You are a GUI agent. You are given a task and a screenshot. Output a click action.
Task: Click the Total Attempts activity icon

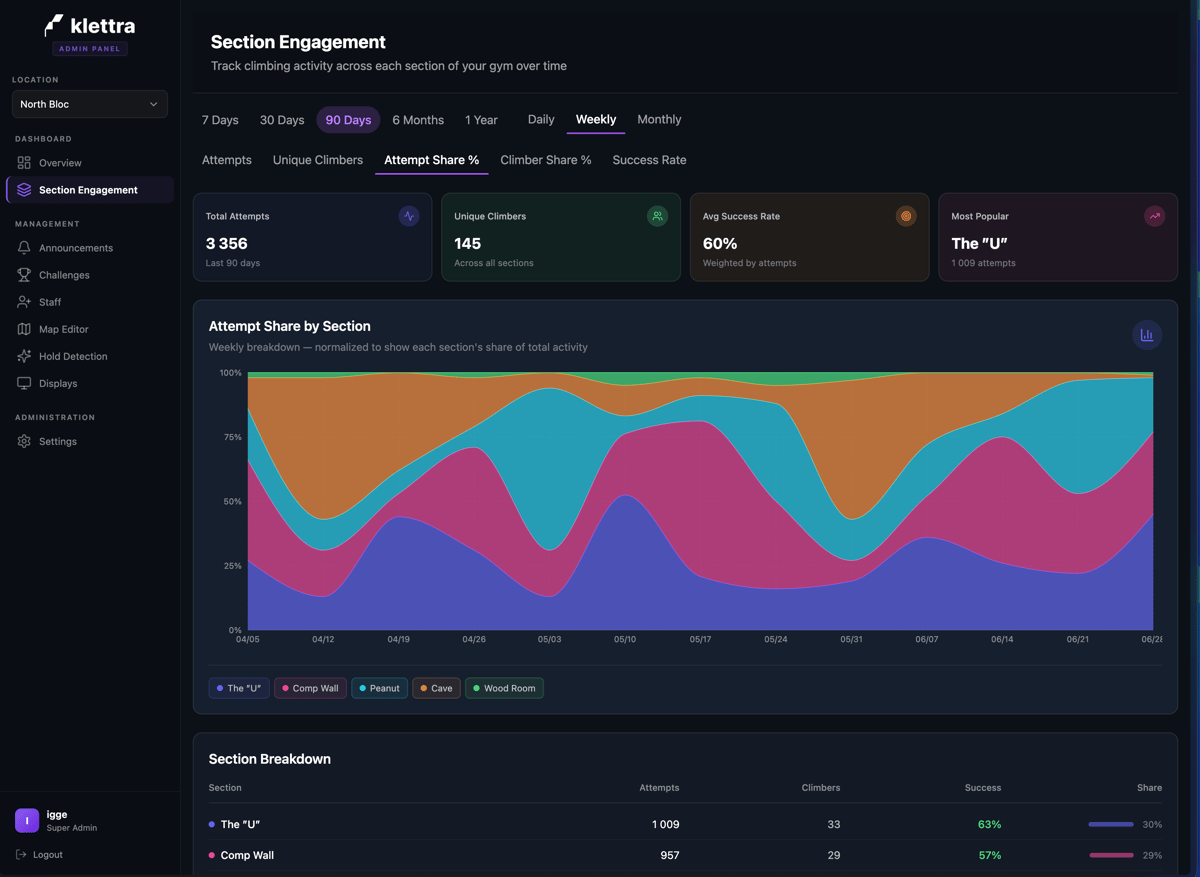coord(409,216)
